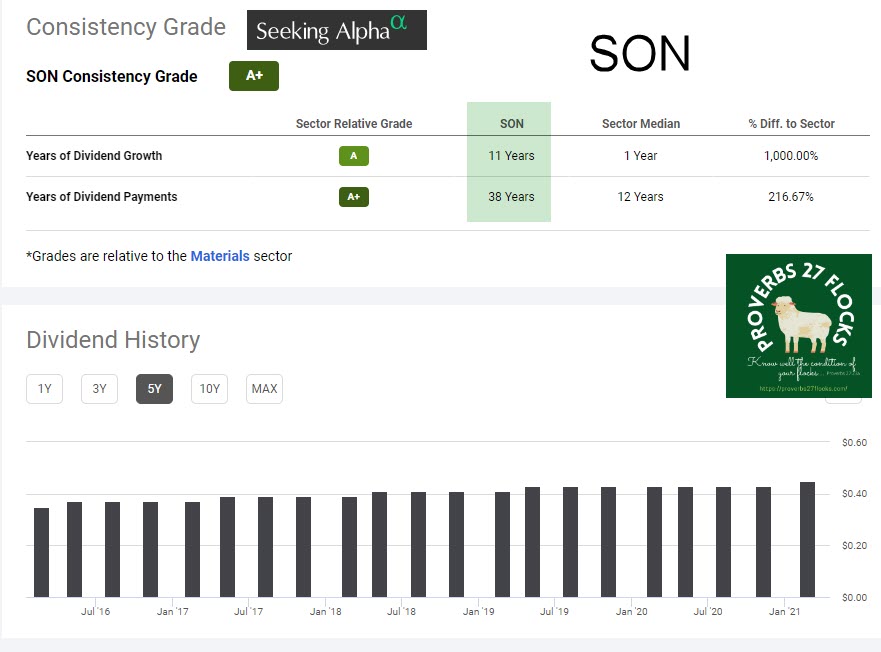Select the 5Y dividend history range
881x652 pixels.
click(154, 389)
